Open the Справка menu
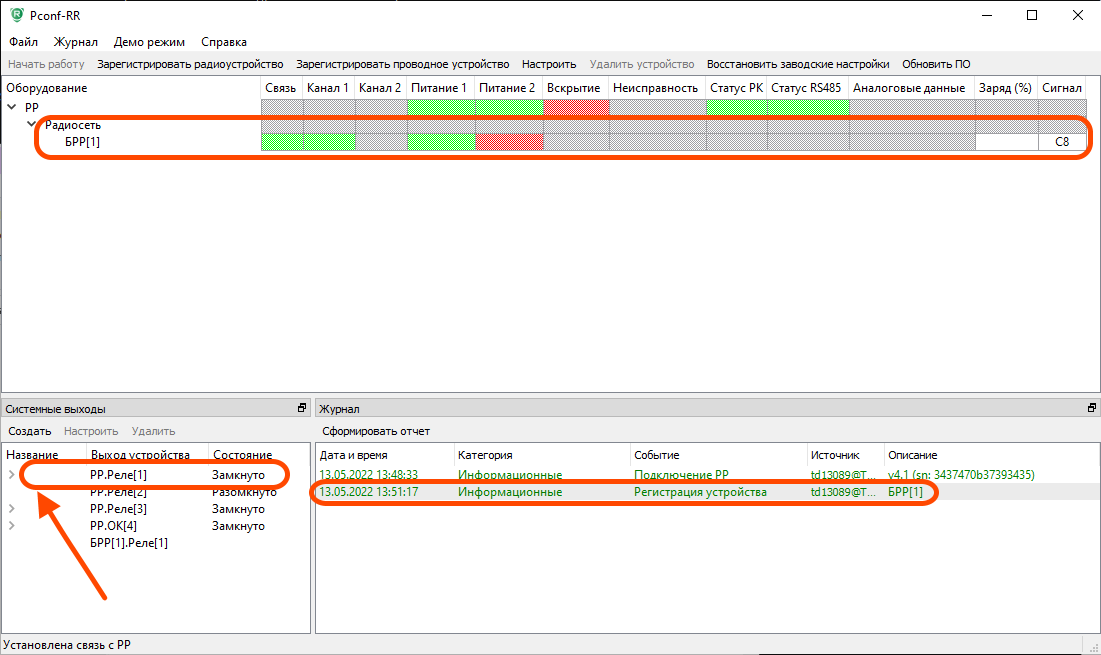 [223, 42]
